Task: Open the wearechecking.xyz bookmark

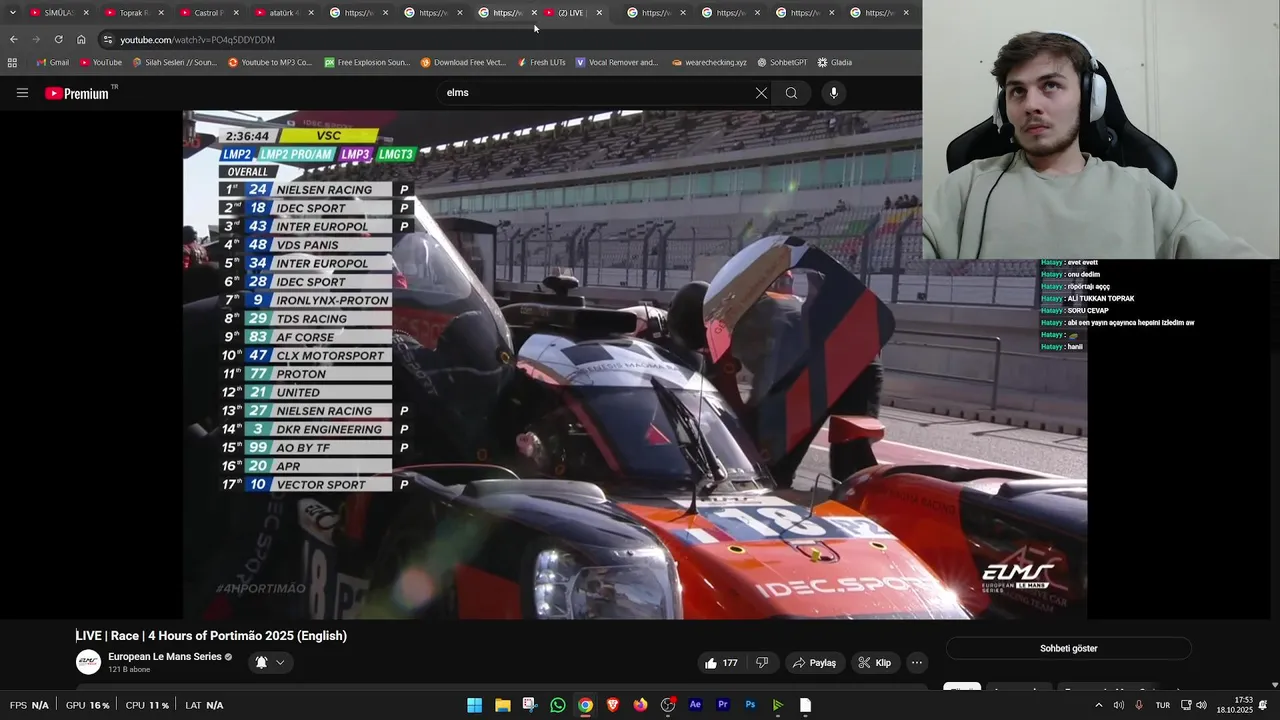Action: point(709,62)
